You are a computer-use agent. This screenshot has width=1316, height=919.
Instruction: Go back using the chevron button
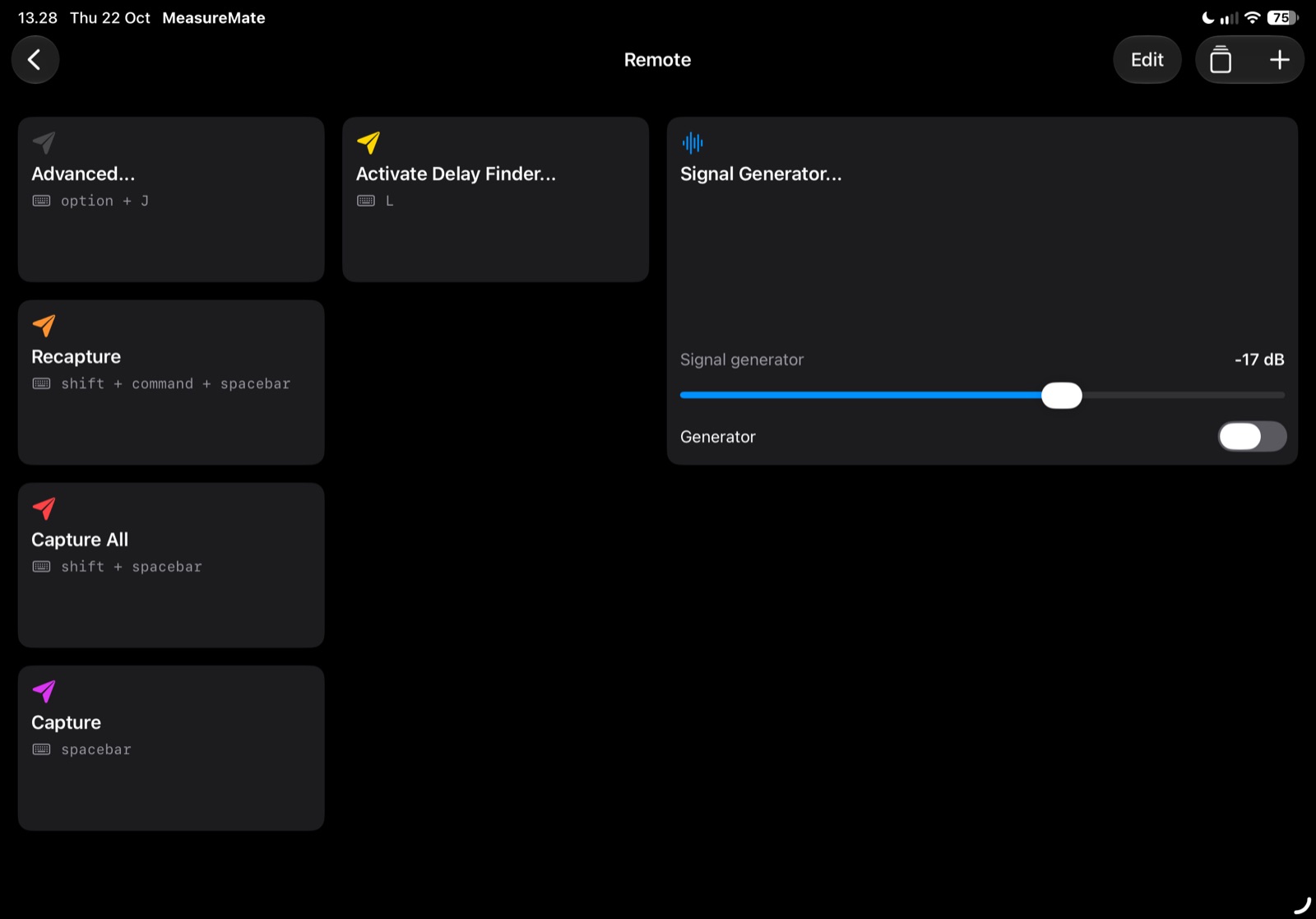coord(35,59)
